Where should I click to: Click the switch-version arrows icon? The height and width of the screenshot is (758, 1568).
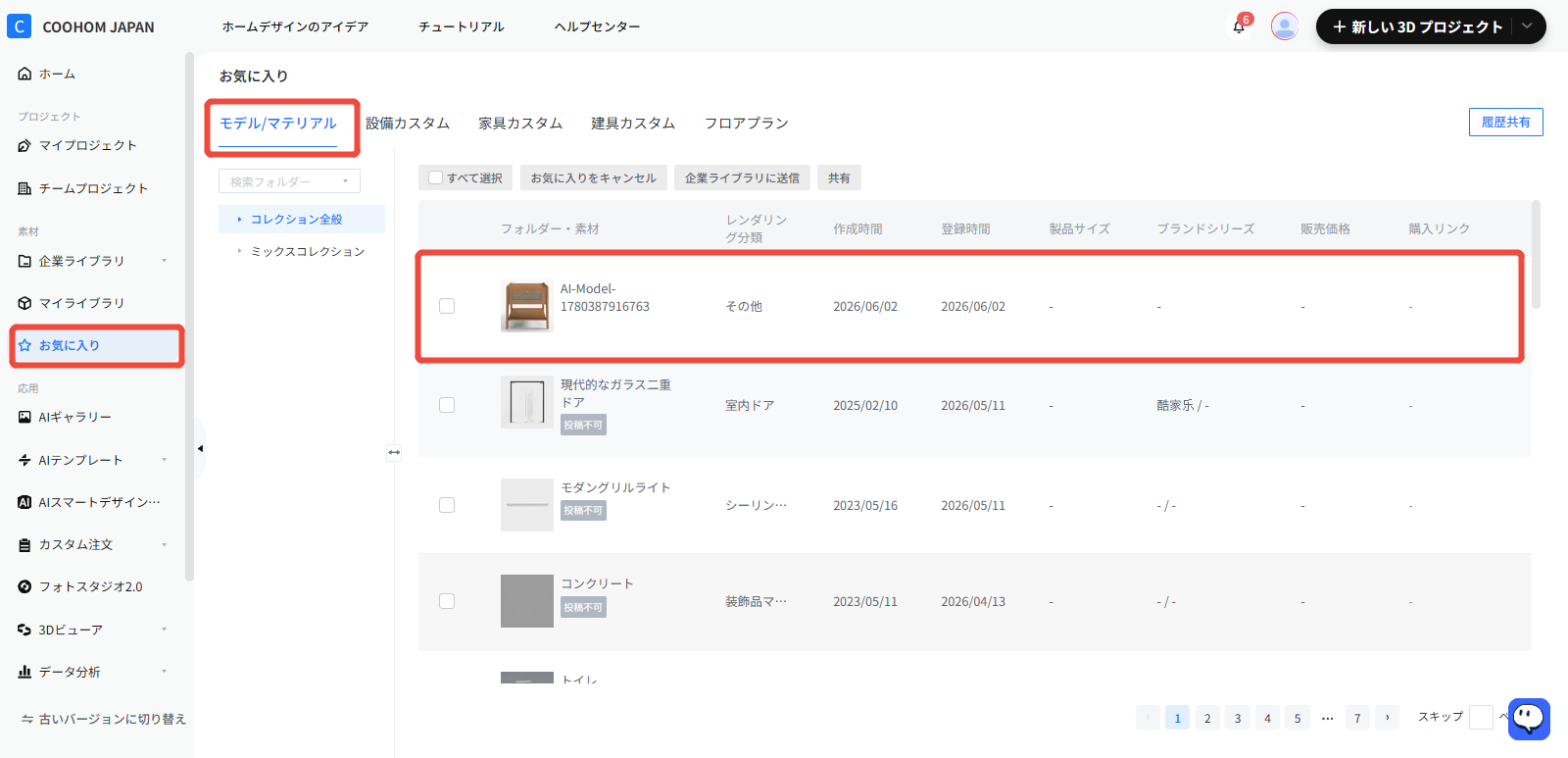click(27, 719)
